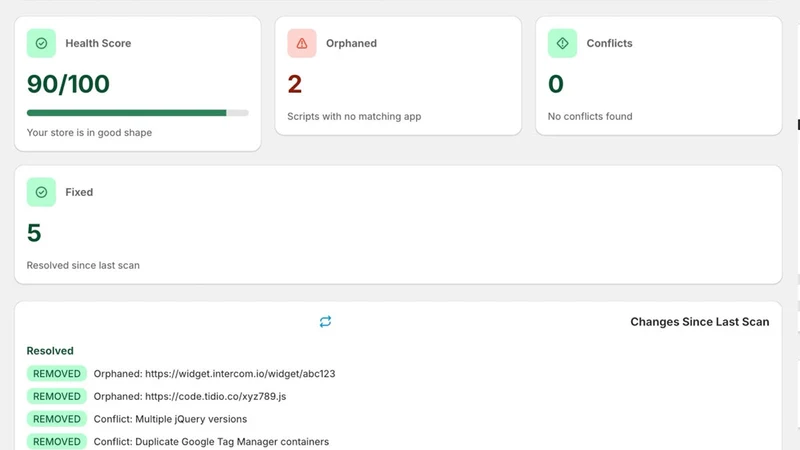Viewport: 800px width, 450px height.
Task: Open the widget.intercom.io orphaned script URL
Action: click(240, 373)
